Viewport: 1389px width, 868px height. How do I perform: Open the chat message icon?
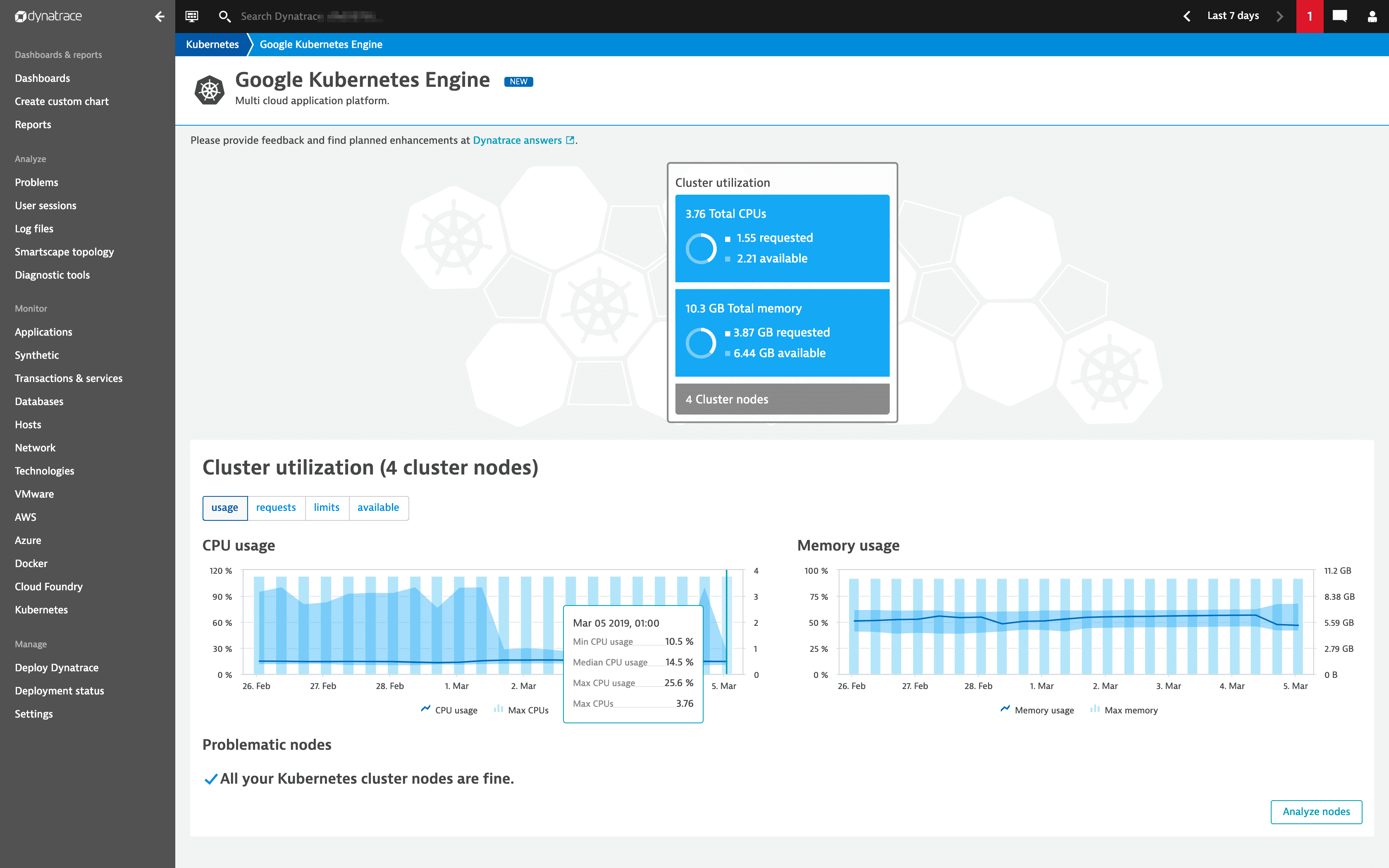click(x=1340, y=16)
